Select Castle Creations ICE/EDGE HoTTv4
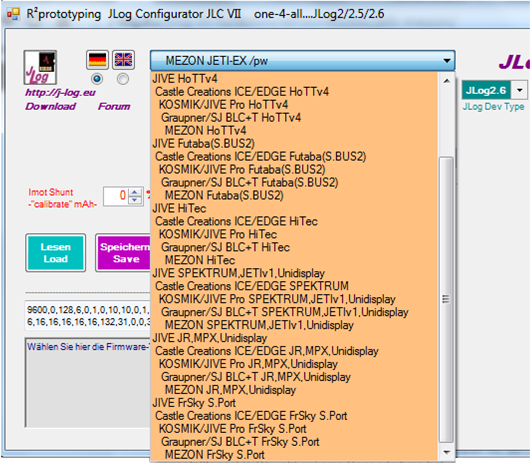This screenshot has width=532, height=470. point(294,92)
